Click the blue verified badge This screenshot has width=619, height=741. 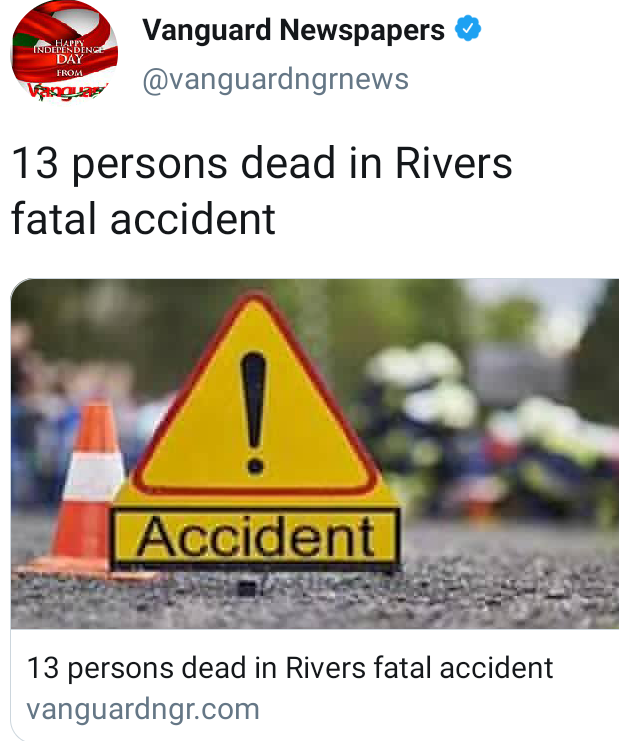(x=468, y=28)
